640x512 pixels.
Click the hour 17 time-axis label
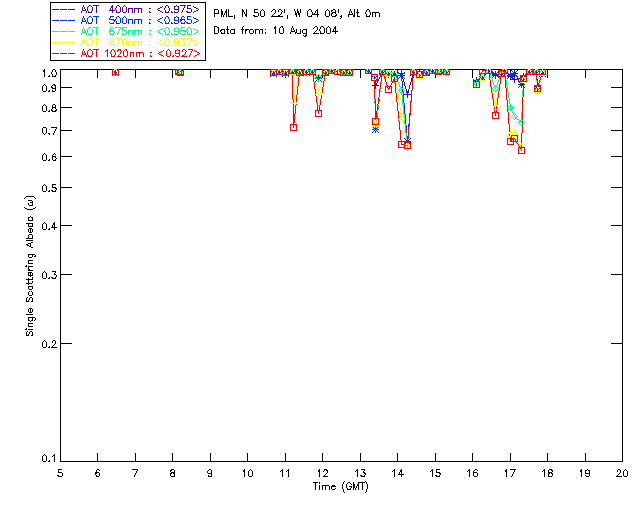tap(510, 473)
